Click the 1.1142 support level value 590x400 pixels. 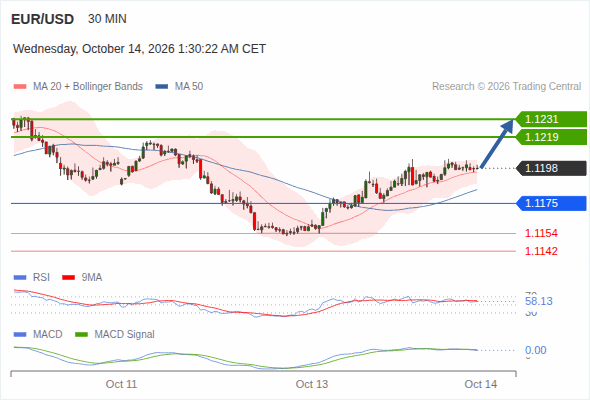(x=541, y=251)
